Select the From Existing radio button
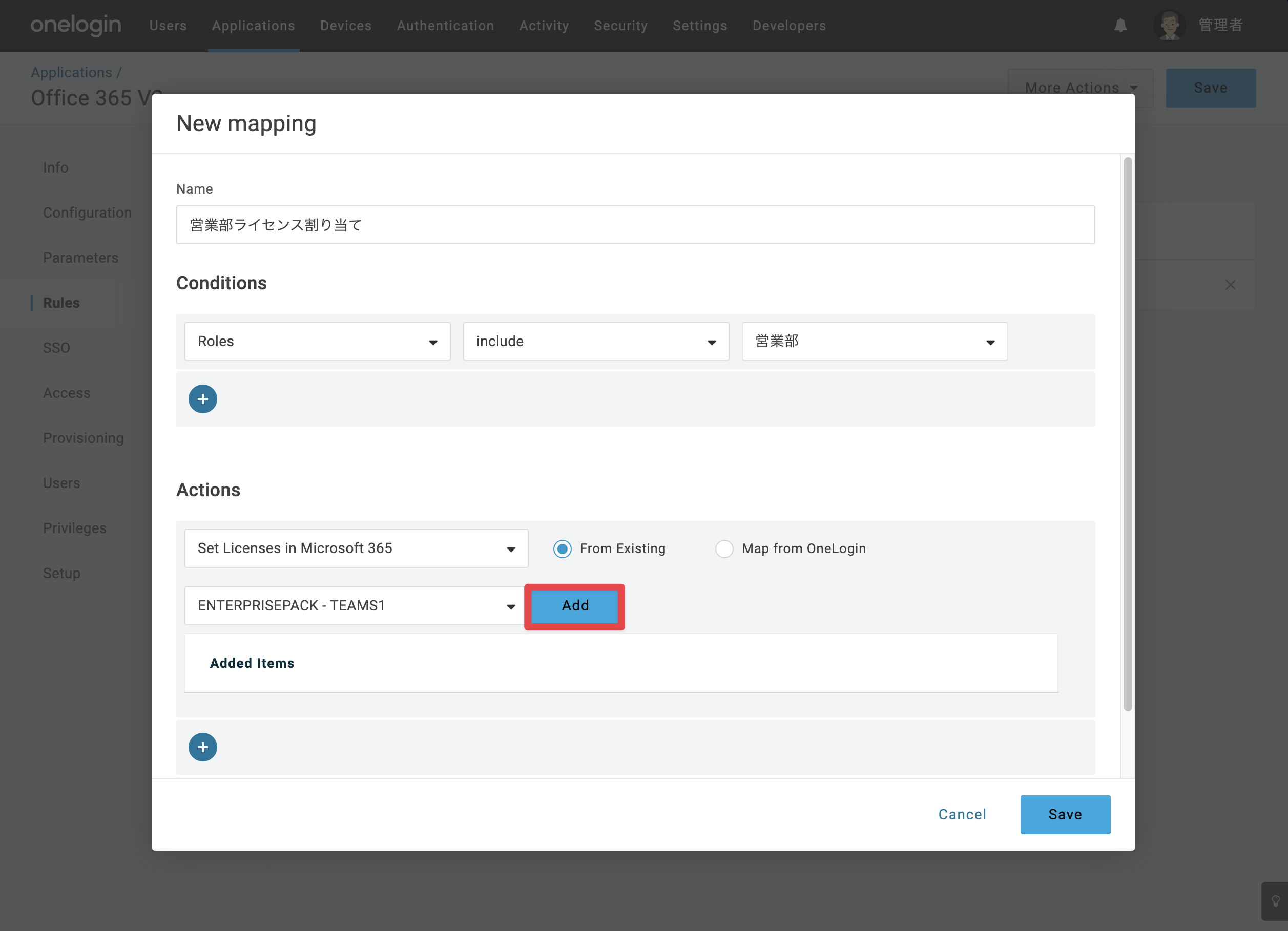 [562, 549]
